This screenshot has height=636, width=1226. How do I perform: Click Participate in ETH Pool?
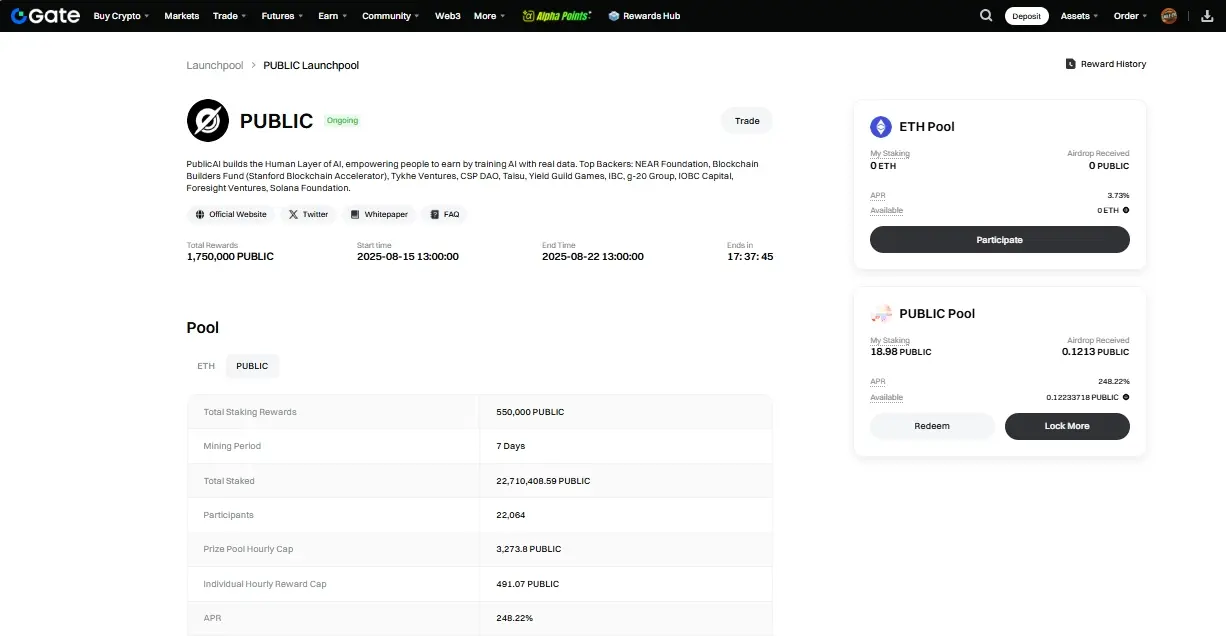tap(1000, 240)
